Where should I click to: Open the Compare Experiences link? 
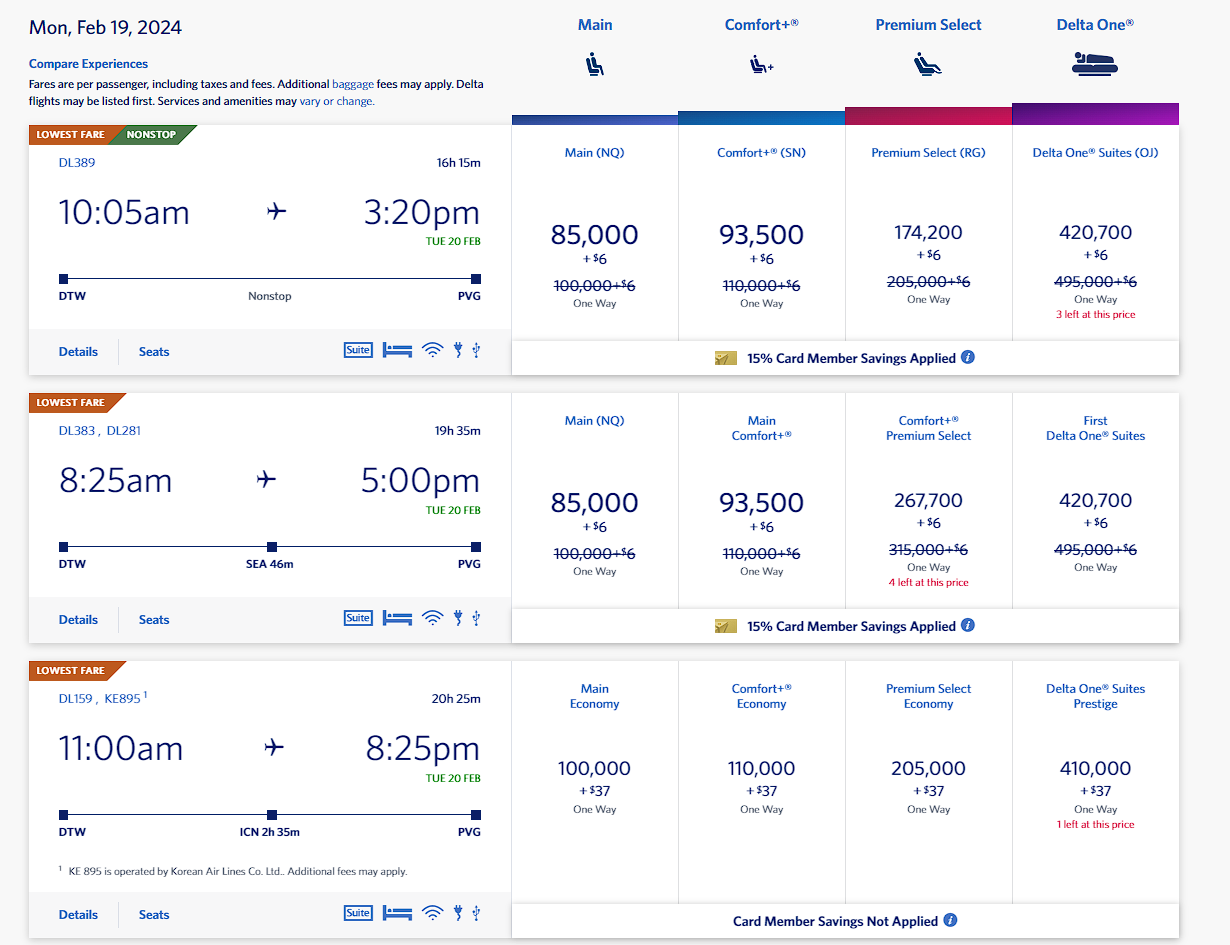[89, 64]
